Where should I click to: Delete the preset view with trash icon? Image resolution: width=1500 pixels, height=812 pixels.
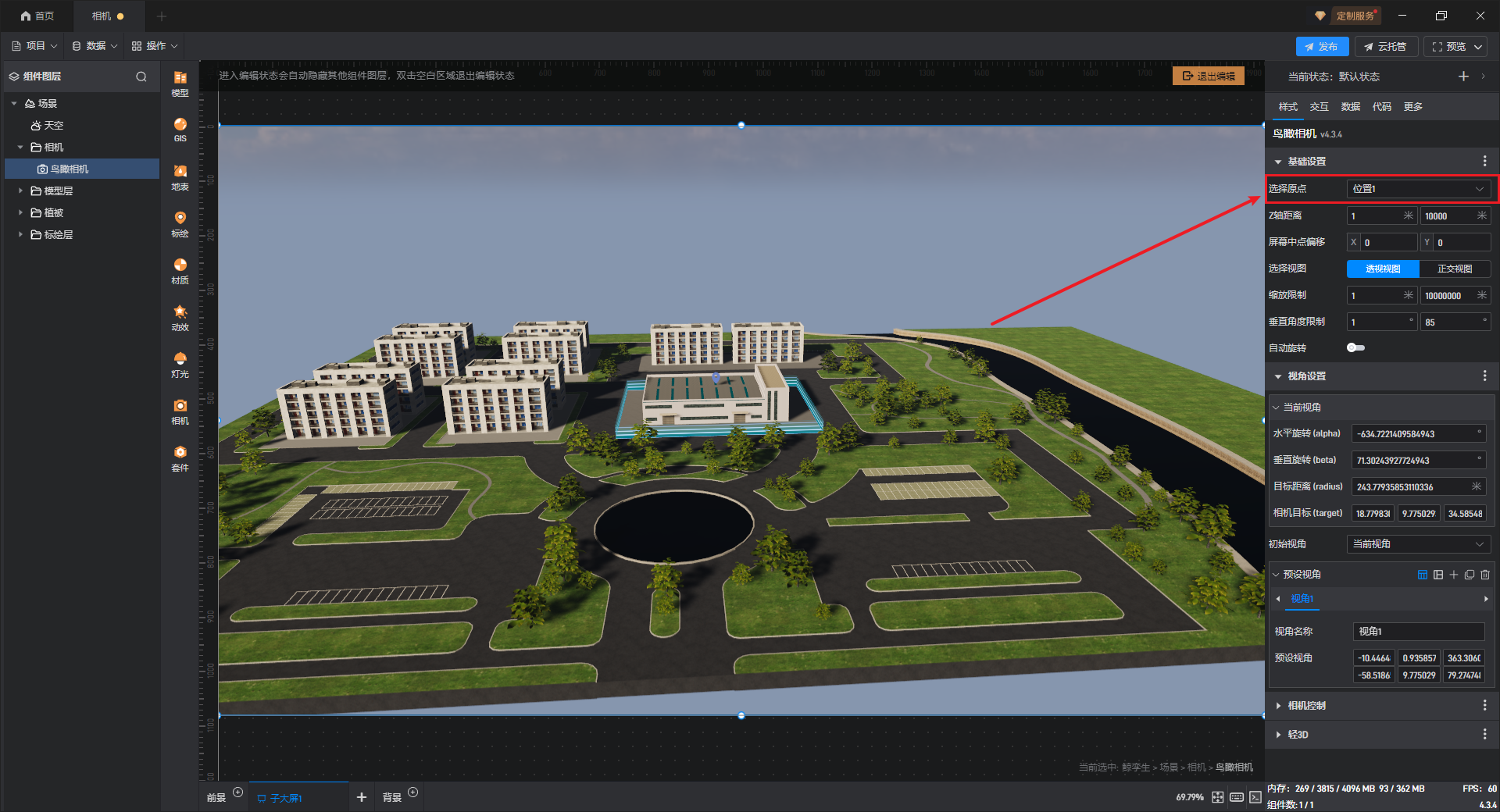[x=1485, y=575]
